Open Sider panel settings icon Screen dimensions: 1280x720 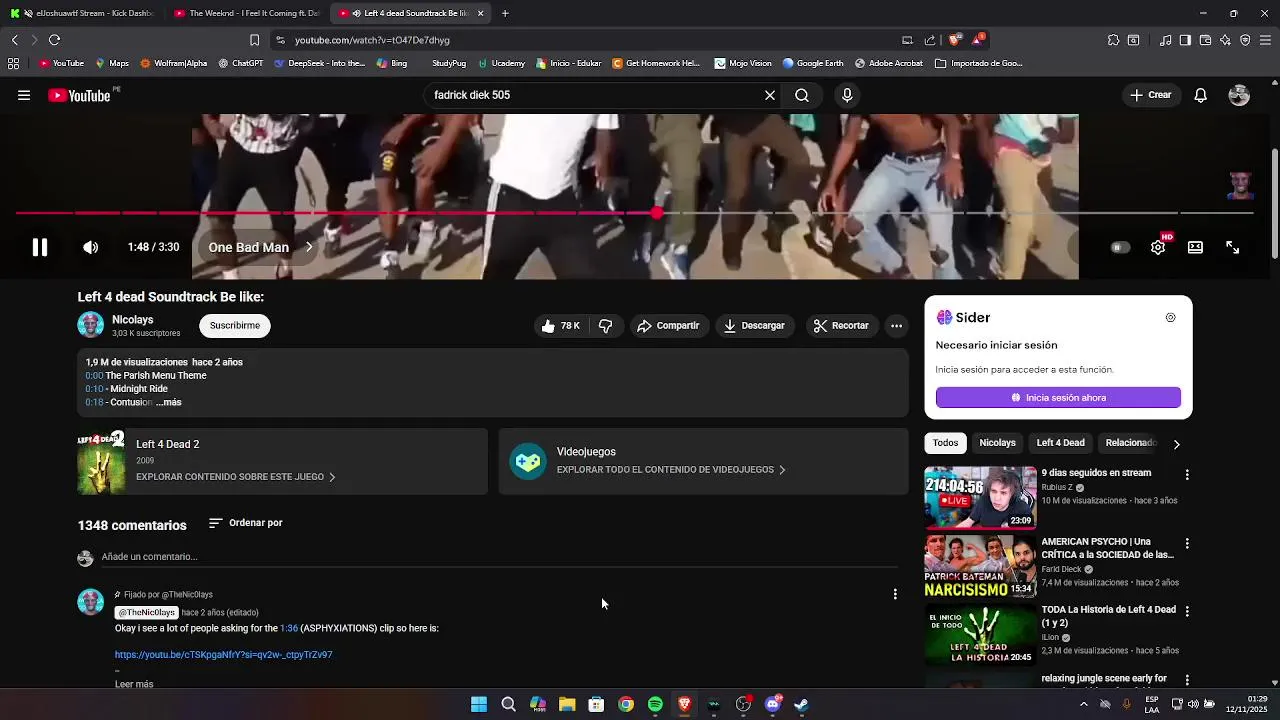pyautogui.click(x=1170, y=318)
